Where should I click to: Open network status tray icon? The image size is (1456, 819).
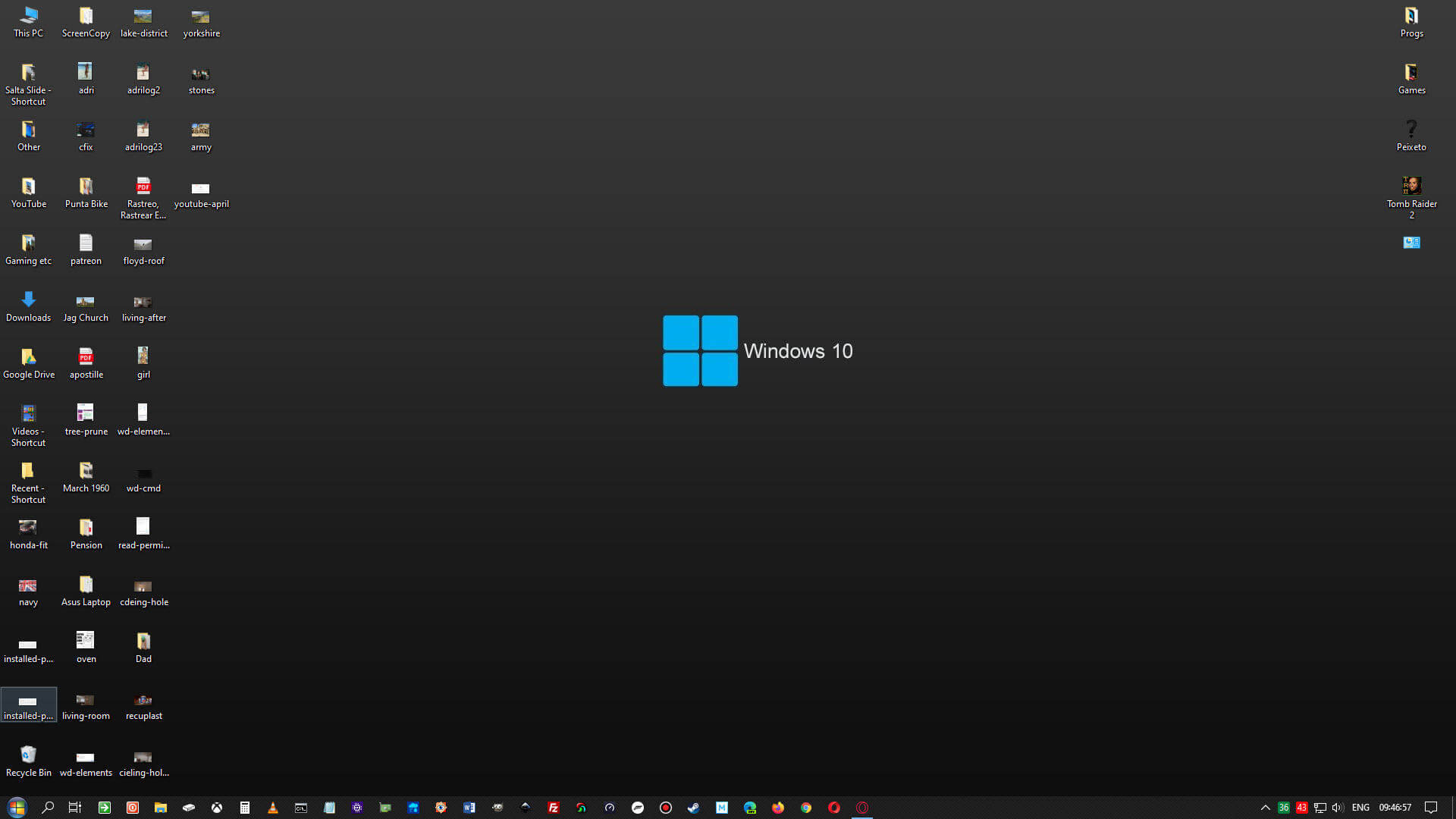coord(1320,808)
